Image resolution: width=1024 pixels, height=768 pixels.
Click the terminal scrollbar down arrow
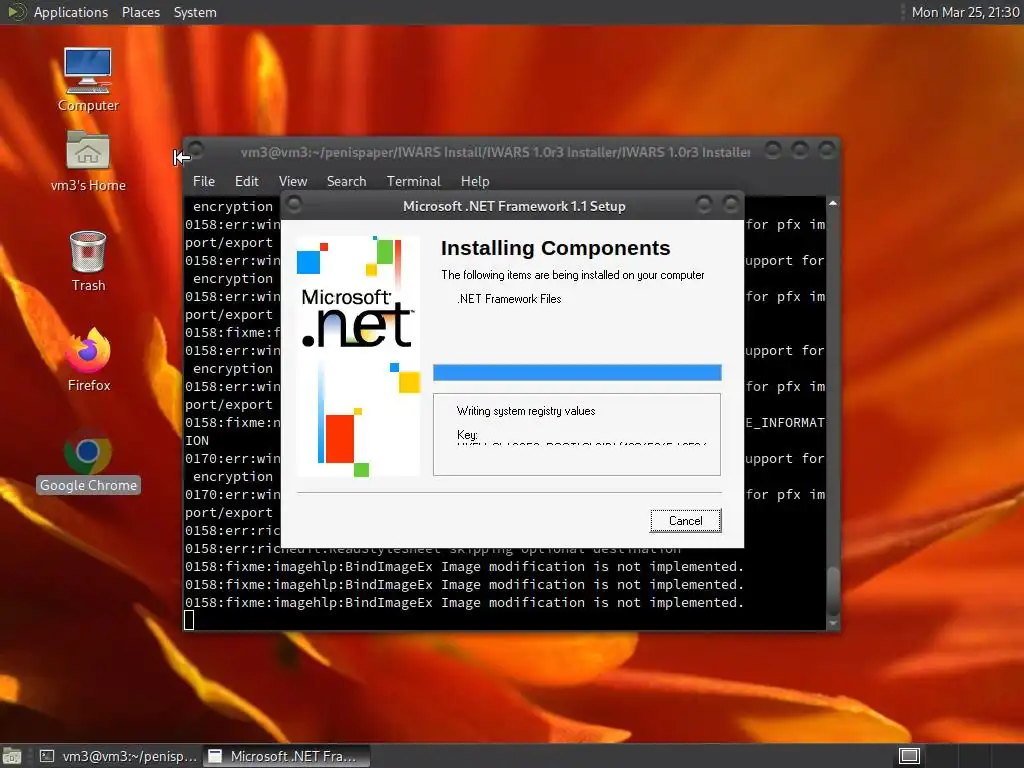click(833, 623)
